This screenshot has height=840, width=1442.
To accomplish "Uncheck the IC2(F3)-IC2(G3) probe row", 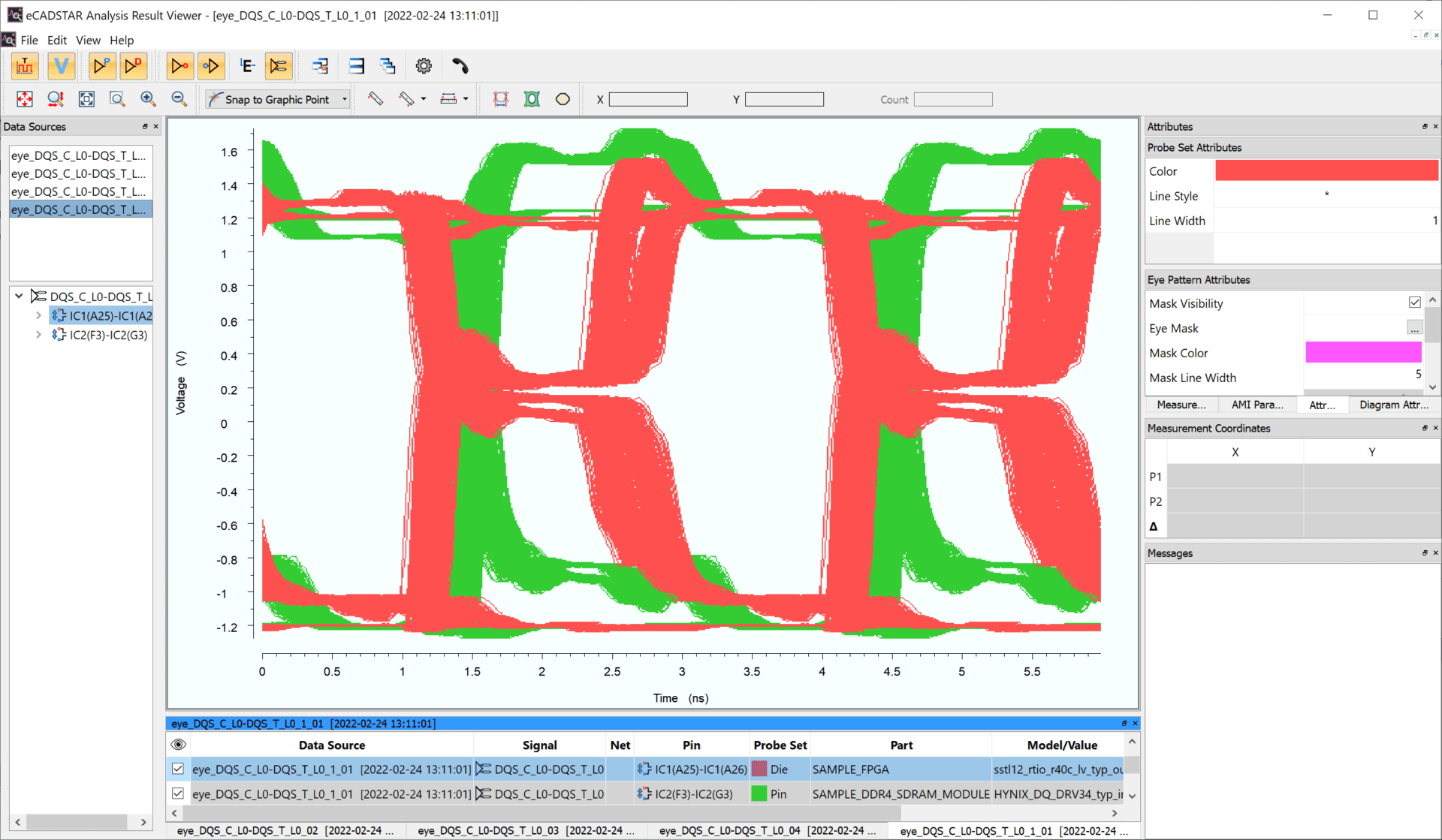I will [178, 793].
